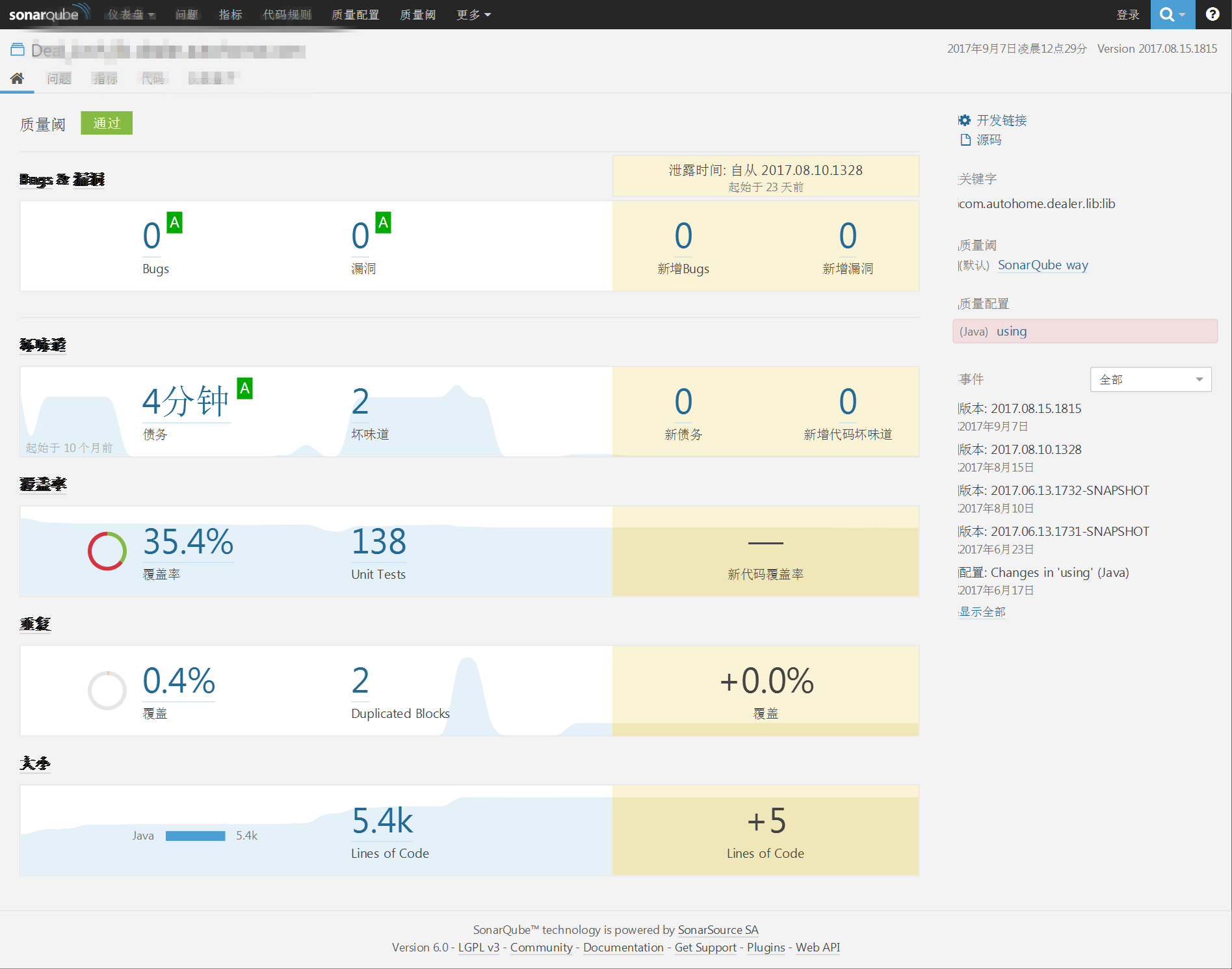The width and height of the screenshot is (1232, 969).
Task: Click the project folder icon
Action: 18,49
